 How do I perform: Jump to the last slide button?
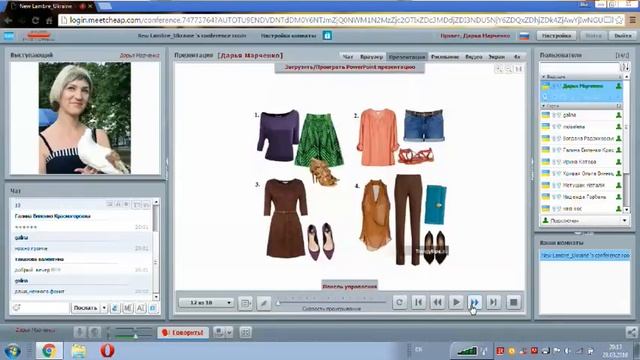click(x=493, y=302)
